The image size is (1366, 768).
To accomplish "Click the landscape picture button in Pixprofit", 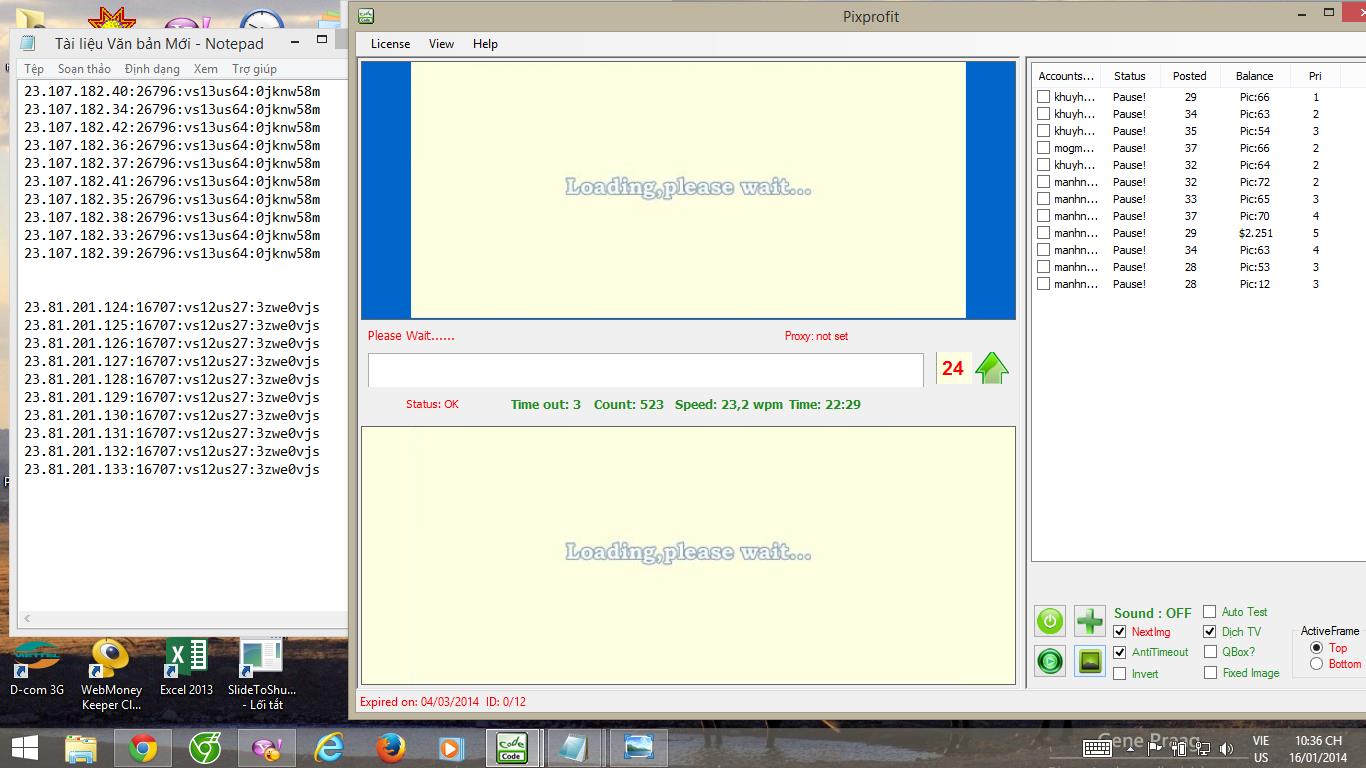I will click(1090, 661).
